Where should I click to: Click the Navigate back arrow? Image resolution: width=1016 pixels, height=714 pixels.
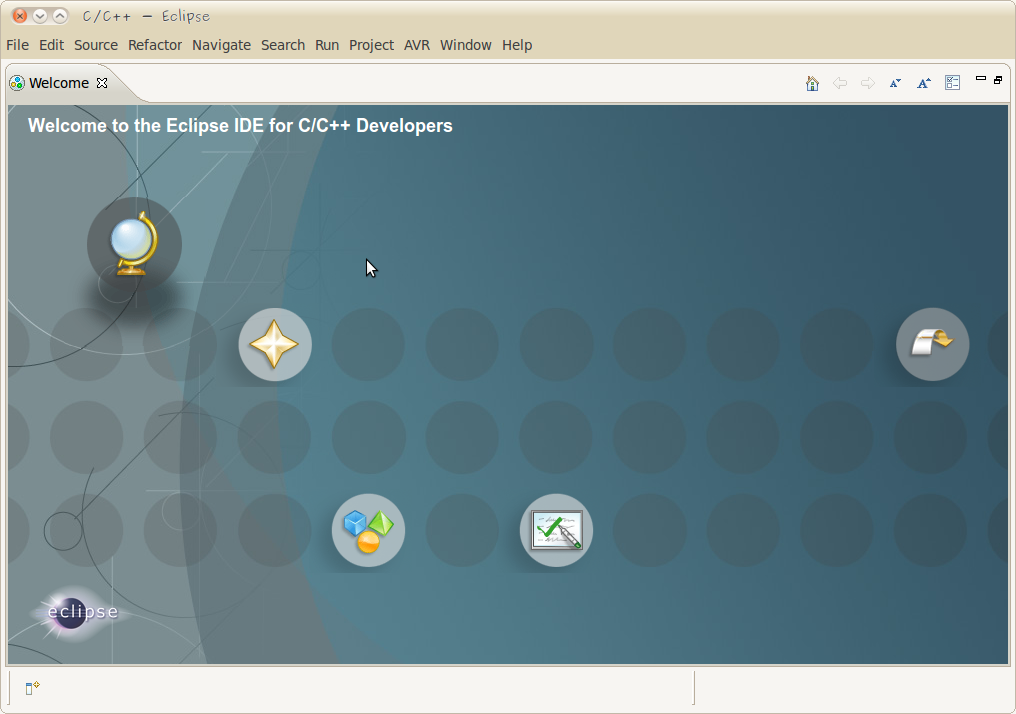pos(840,83)
